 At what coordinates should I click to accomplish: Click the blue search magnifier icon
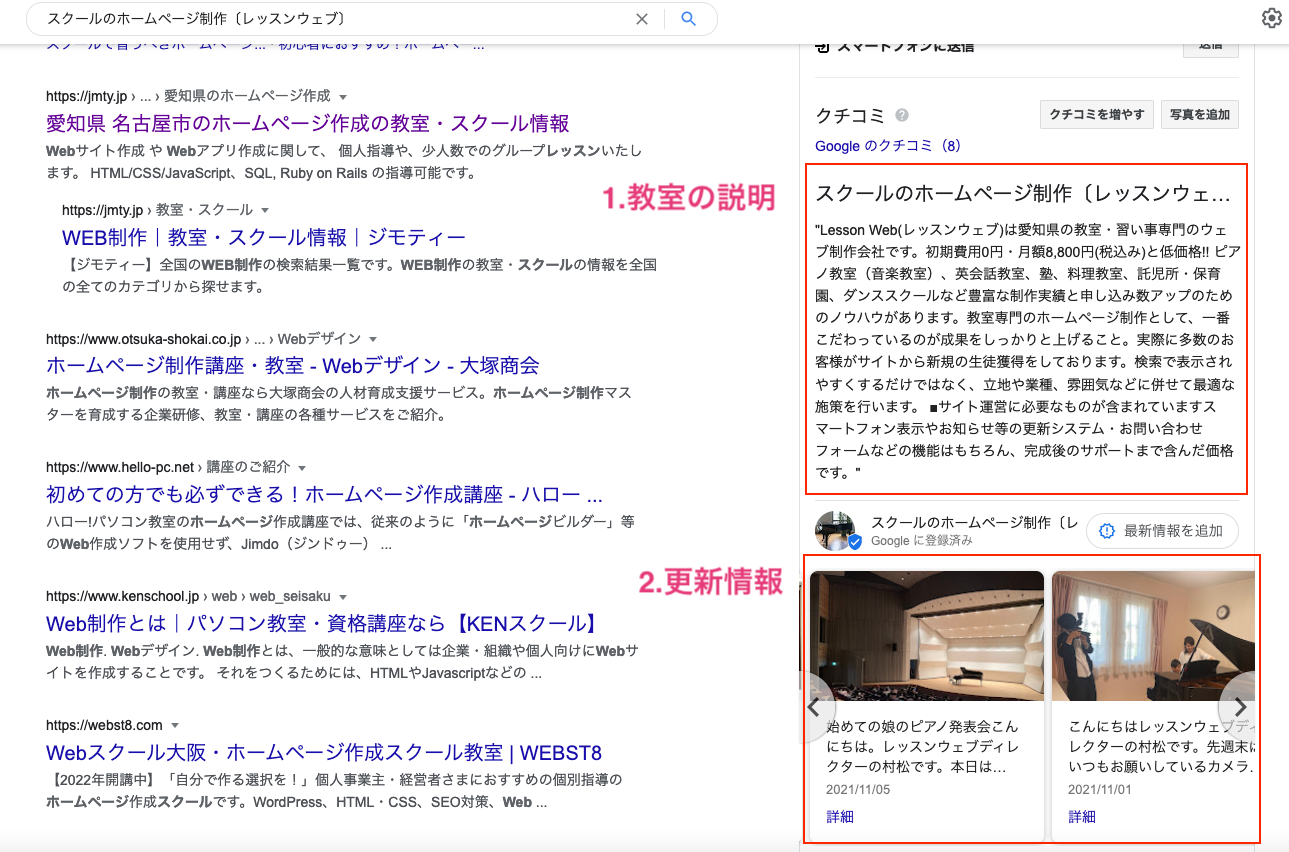coord(688,19)
